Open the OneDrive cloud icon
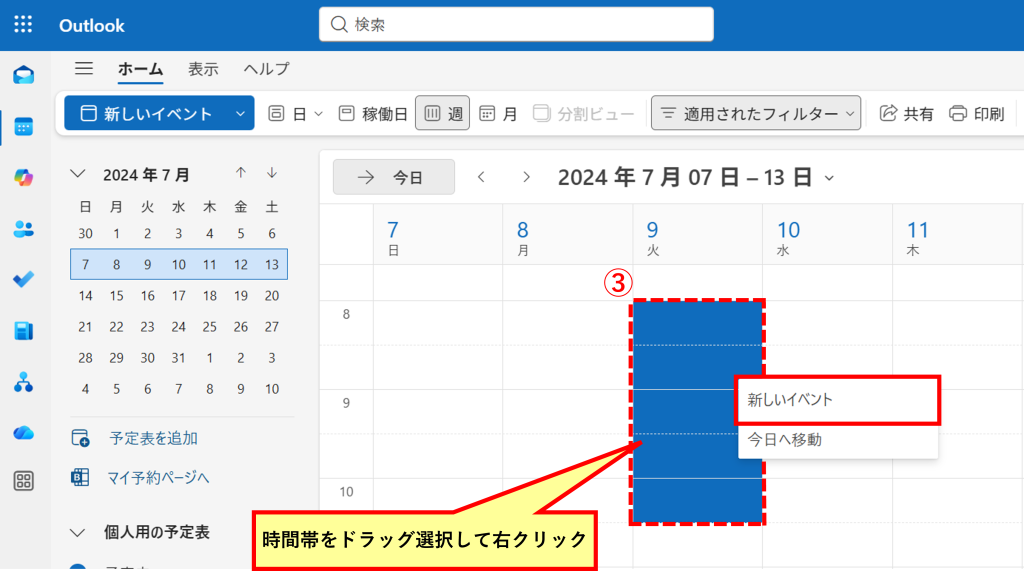This screenshot has height=571, width=1024. (x=23, y=432)
